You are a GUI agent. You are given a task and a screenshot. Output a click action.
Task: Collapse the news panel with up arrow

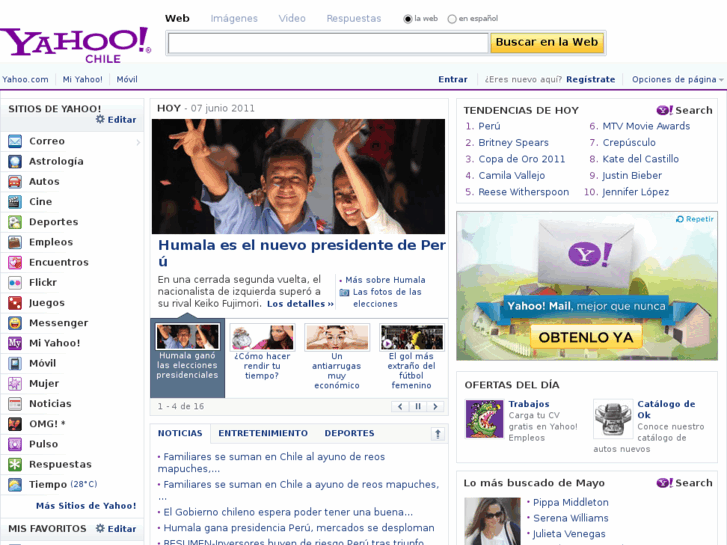point(438,434)
